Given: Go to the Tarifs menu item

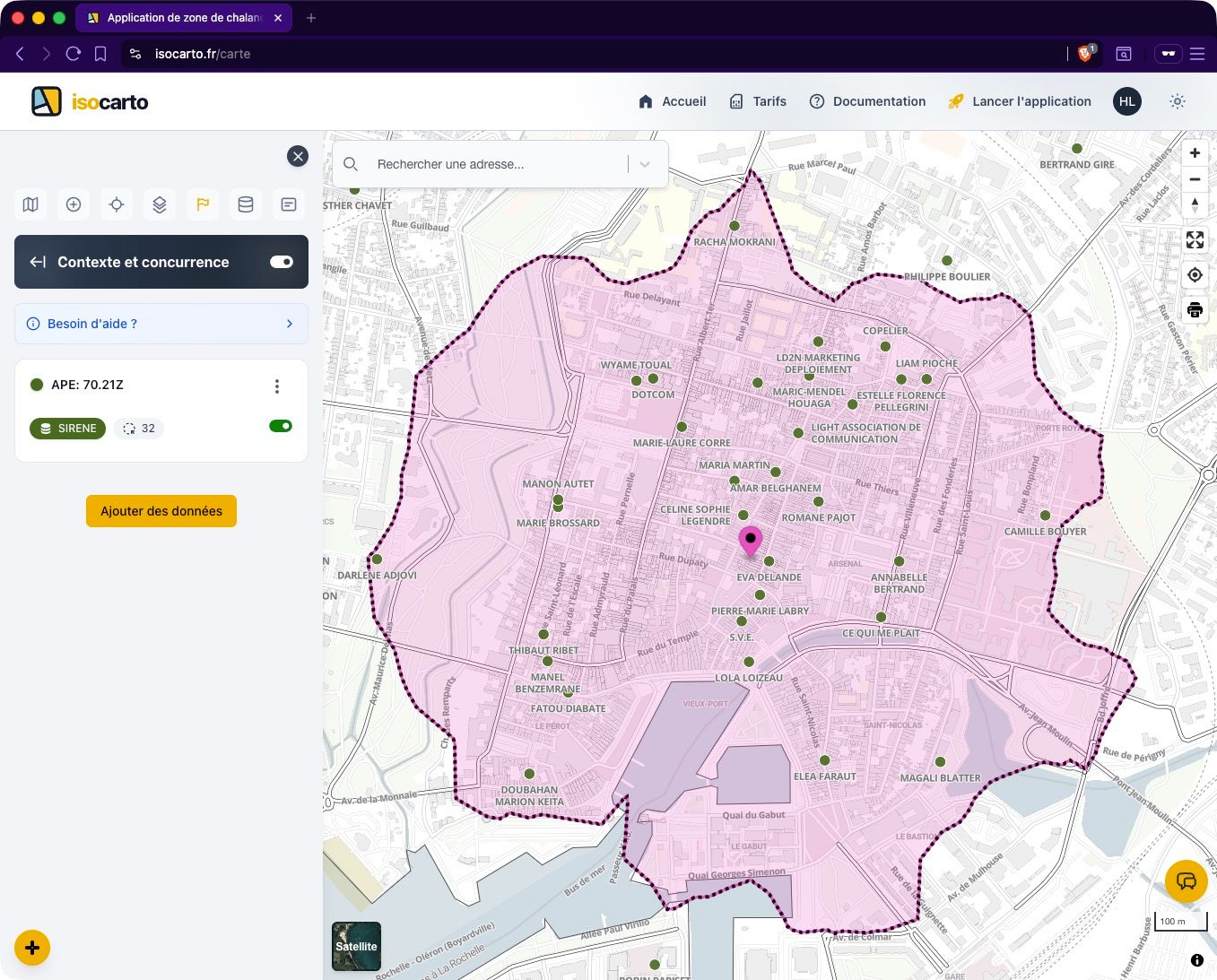Looking at the screenshot, I should (769, 101).
